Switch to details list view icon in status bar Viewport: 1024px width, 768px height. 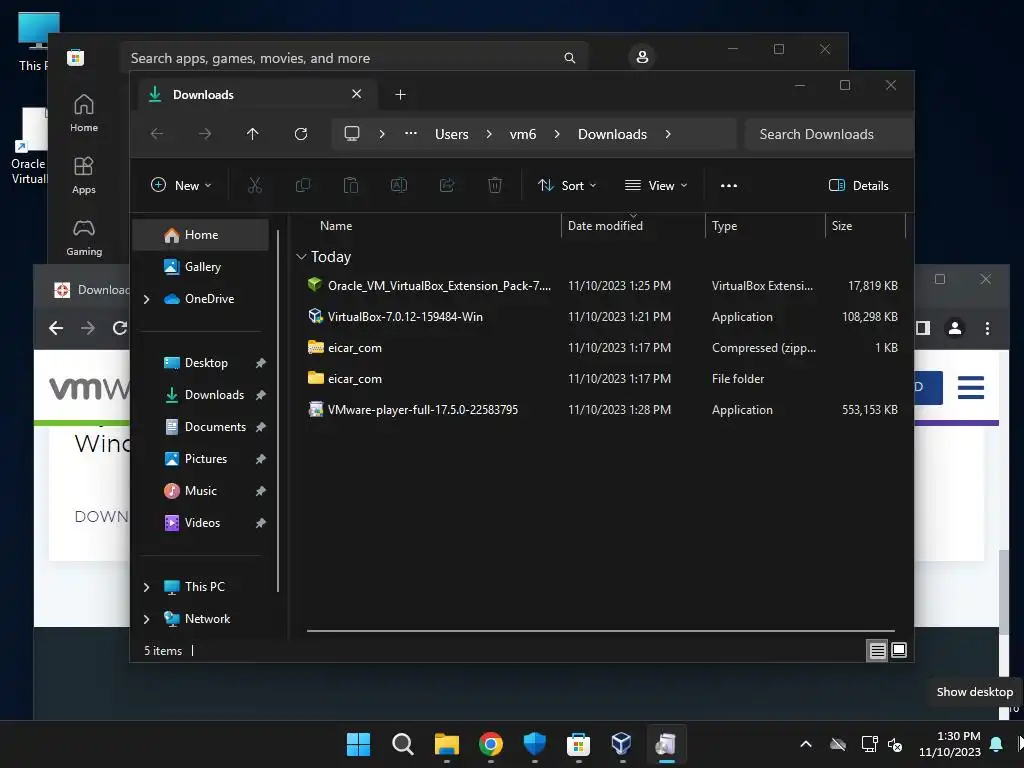point(877,650)
